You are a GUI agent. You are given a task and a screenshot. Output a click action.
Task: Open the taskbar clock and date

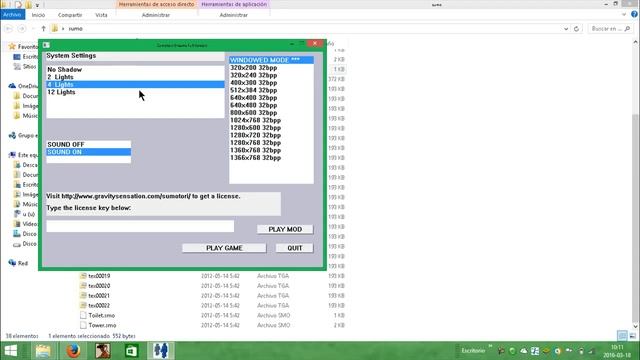click(617, 351)
